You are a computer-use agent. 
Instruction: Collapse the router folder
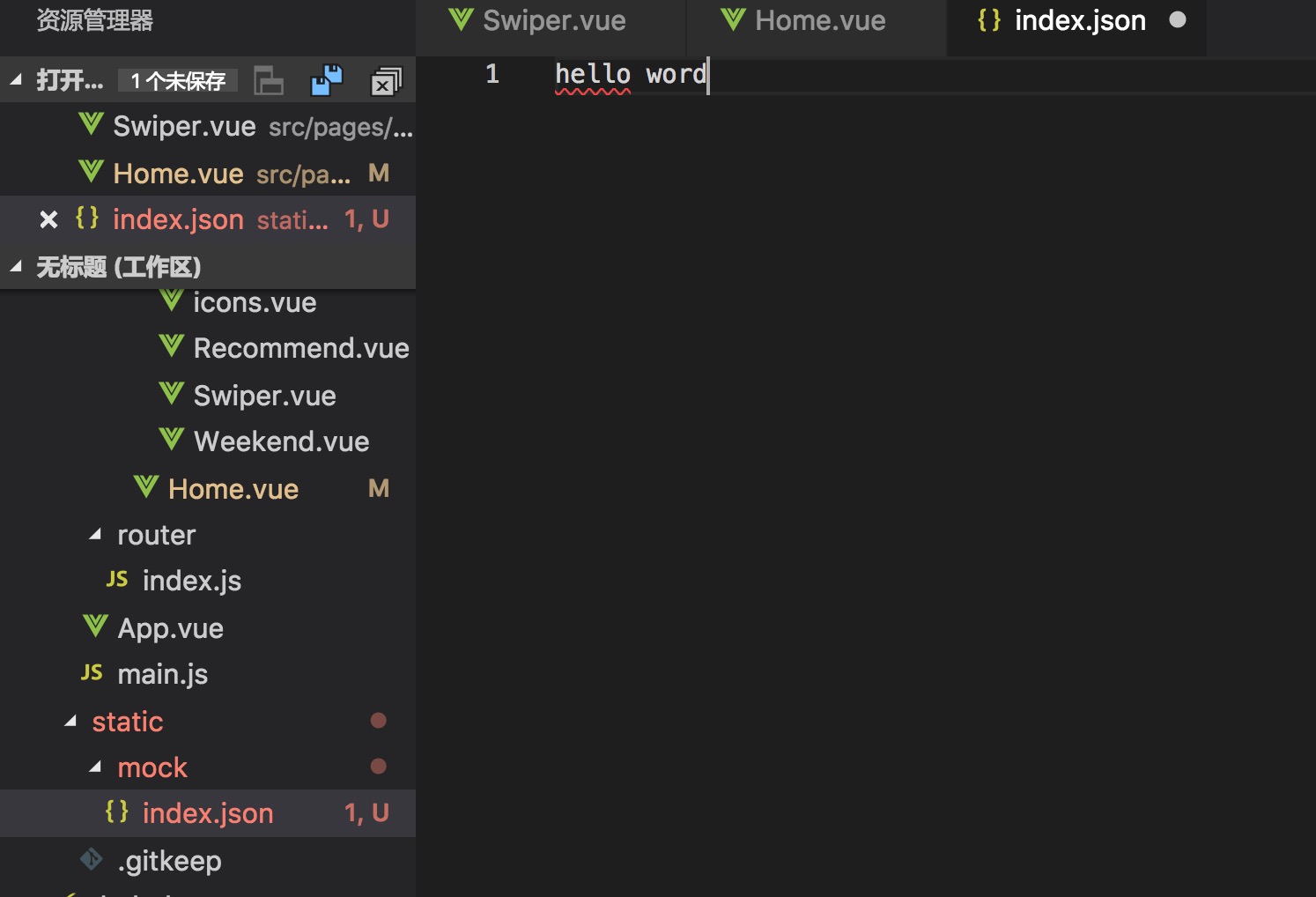click(x=95, y=535)
